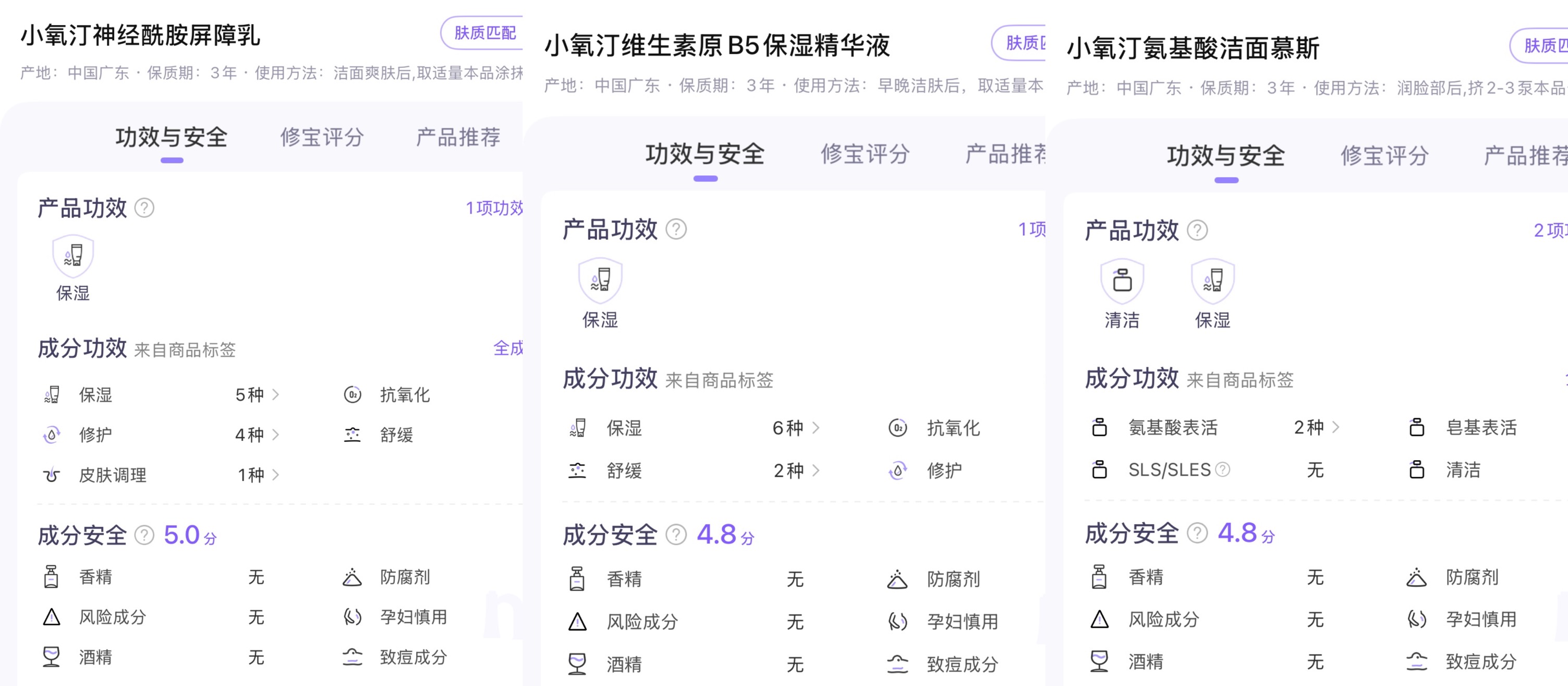Tap 保湿 shield icon in 神经酰胺屏障乳 panel
1568x686 pixels.
pos(73,256)
